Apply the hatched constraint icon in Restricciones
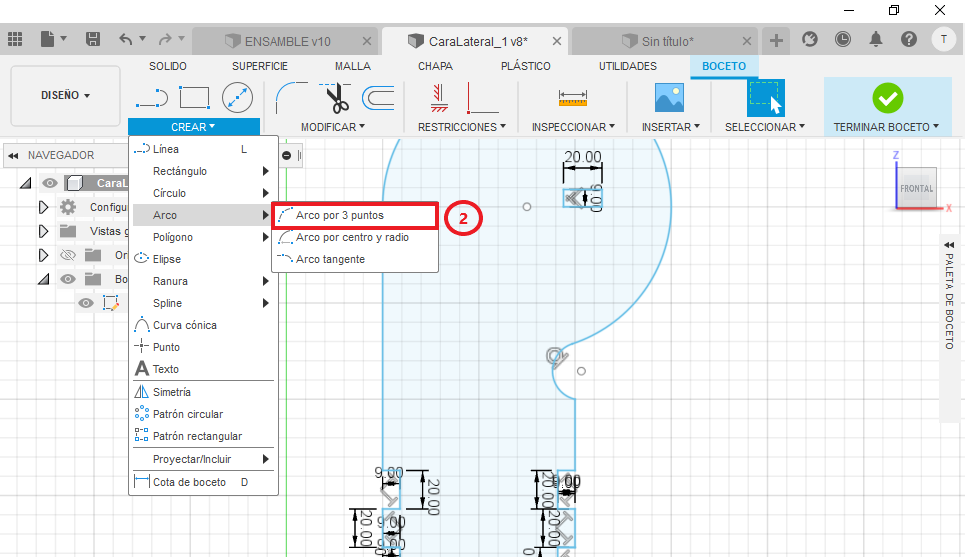This screenshot has width=965, height=557. [439, 98]
